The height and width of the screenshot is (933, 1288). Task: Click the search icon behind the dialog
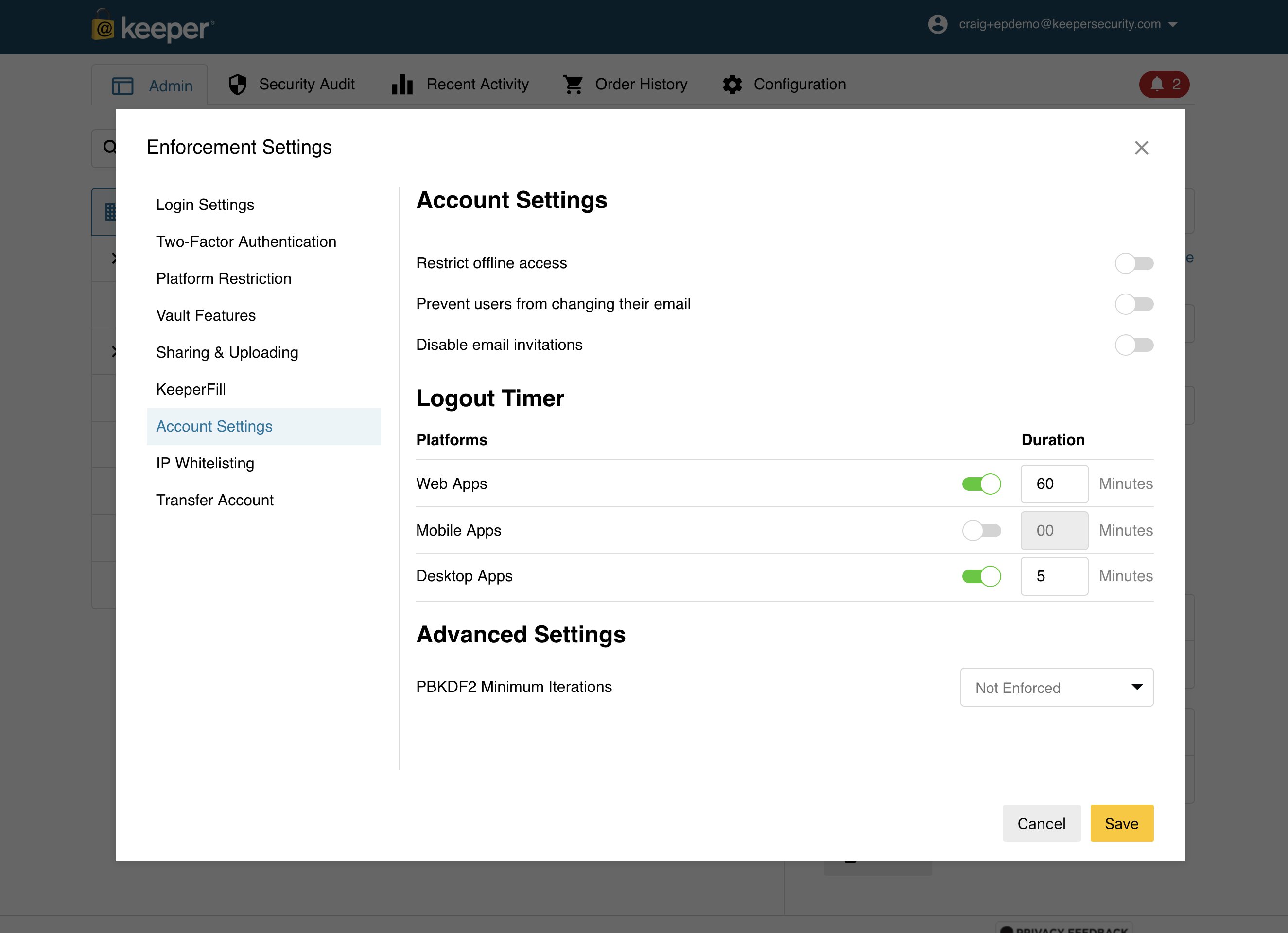click(109, 148)
